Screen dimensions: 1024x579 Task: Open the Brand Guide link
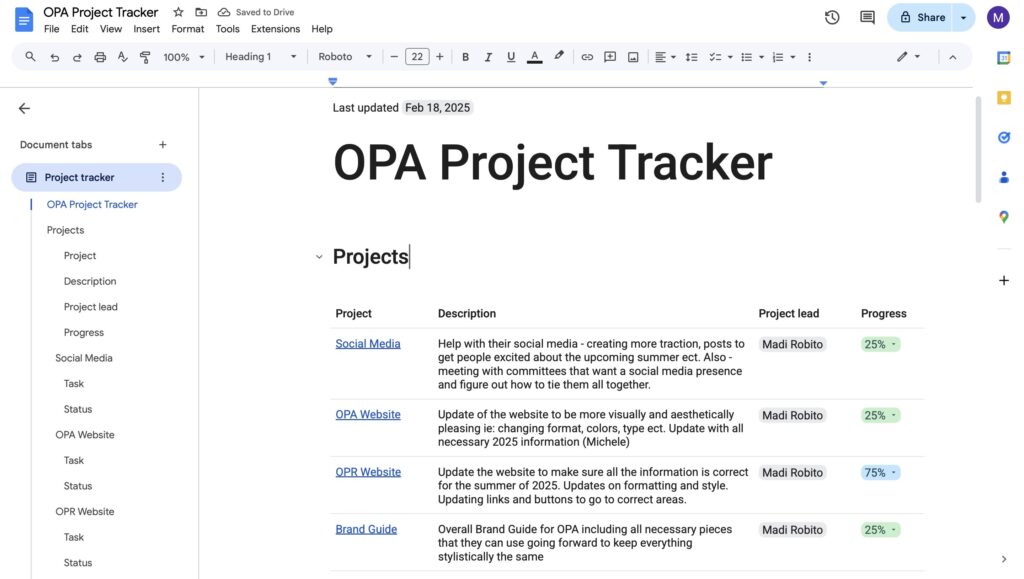click(366, 529)
